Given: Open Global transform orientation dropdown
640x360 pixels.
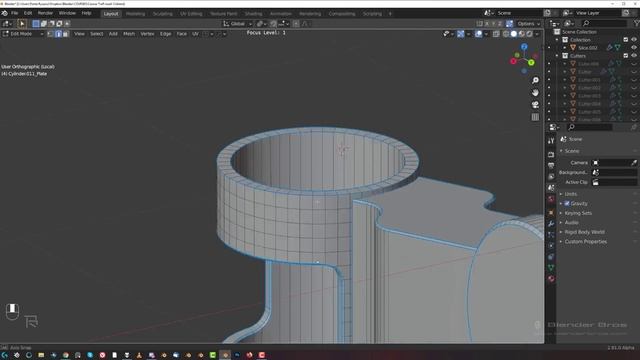Looking at the screenshot, I should click(x=238, y=24).
